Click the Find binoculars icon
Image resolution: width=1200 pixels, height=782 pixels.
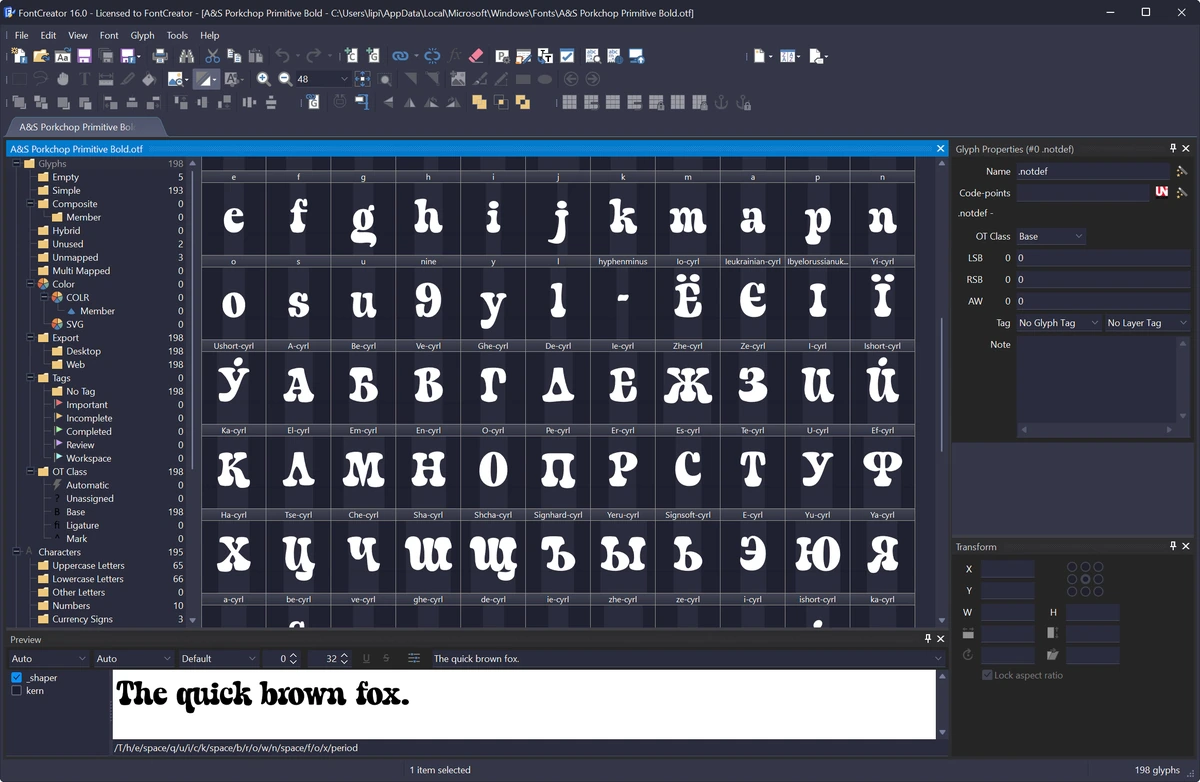pos(187,56)
